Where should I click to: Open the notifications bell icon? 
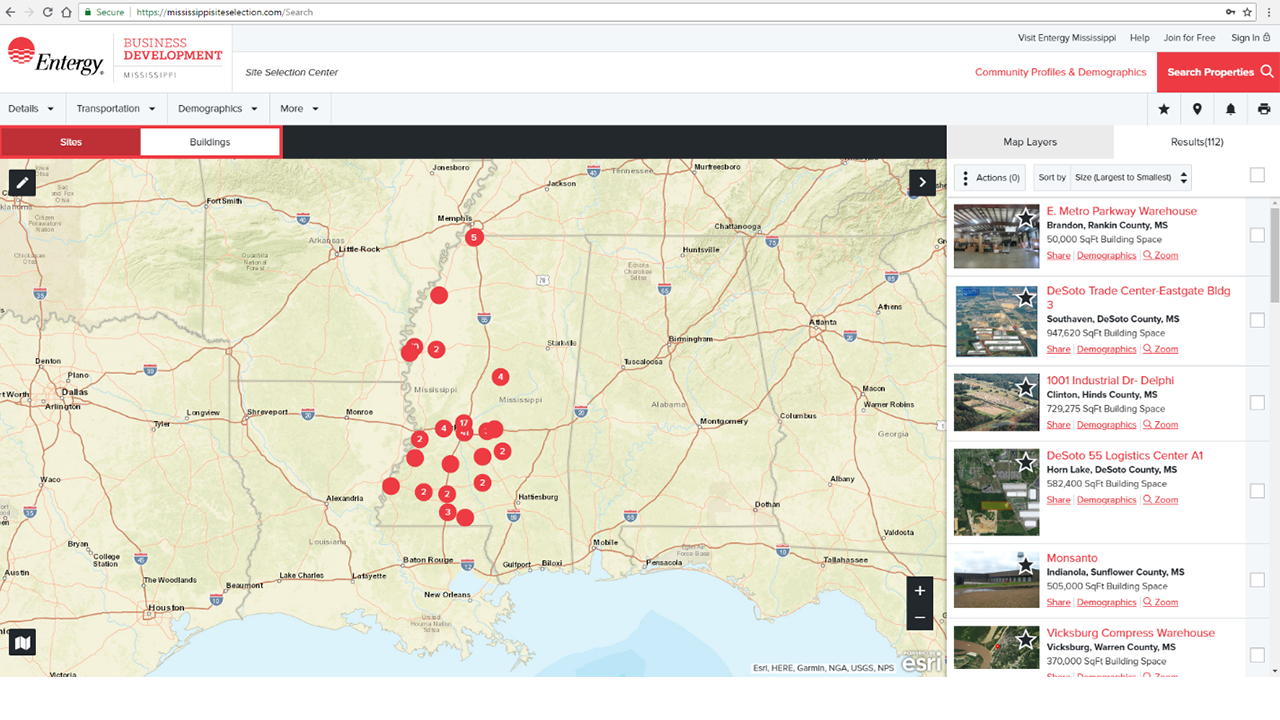(1231, 109)
